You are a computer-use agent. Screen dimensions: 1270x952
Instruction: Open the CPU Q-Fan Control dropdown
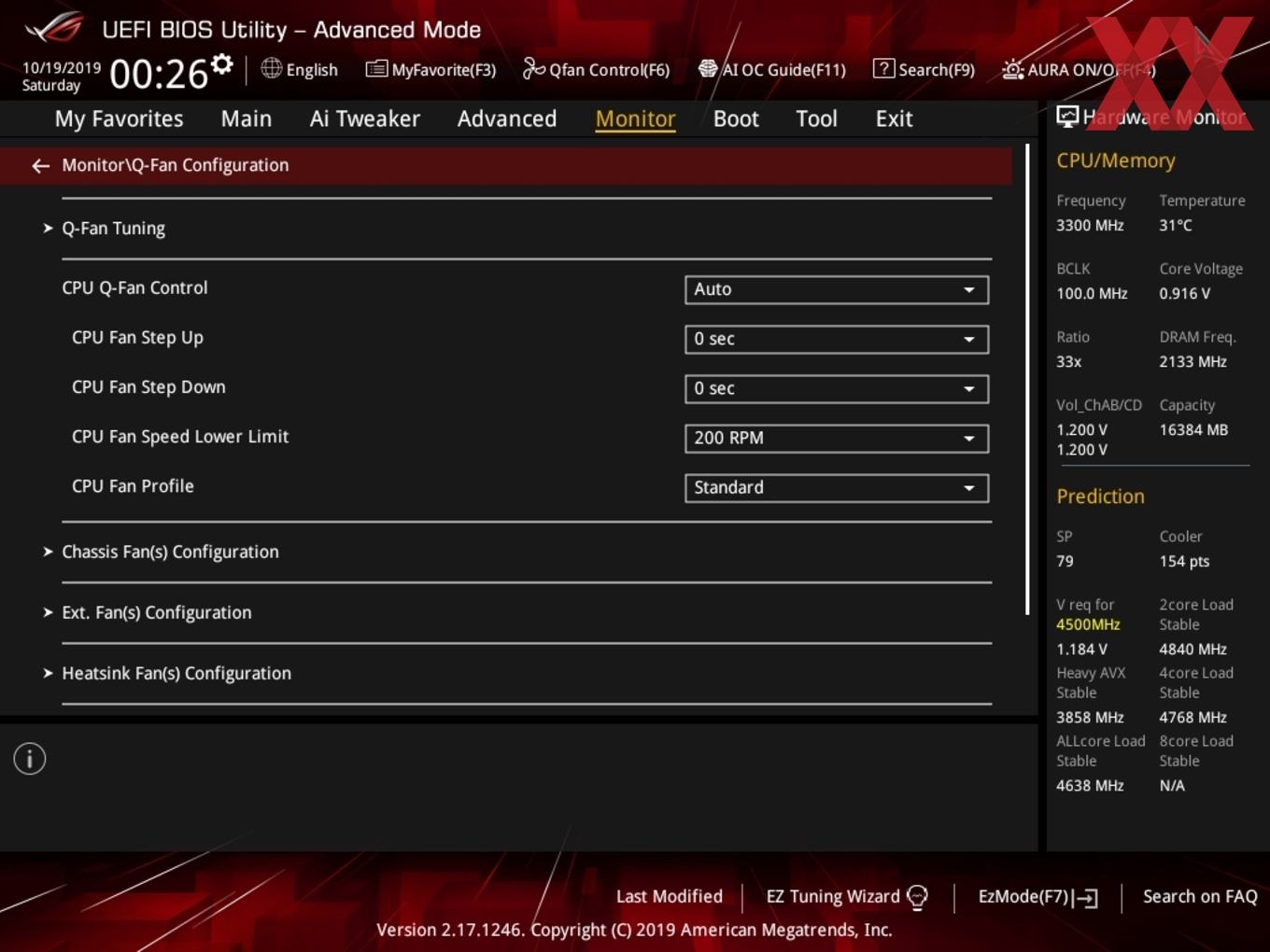[836, 289]
